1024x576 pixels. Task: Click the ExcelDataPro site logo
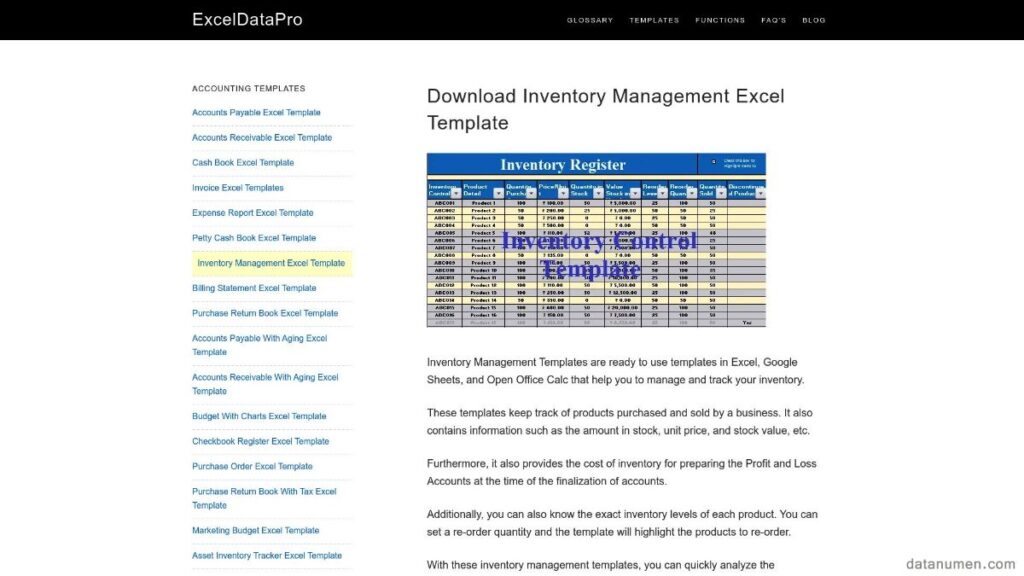[x=247, y=20]
